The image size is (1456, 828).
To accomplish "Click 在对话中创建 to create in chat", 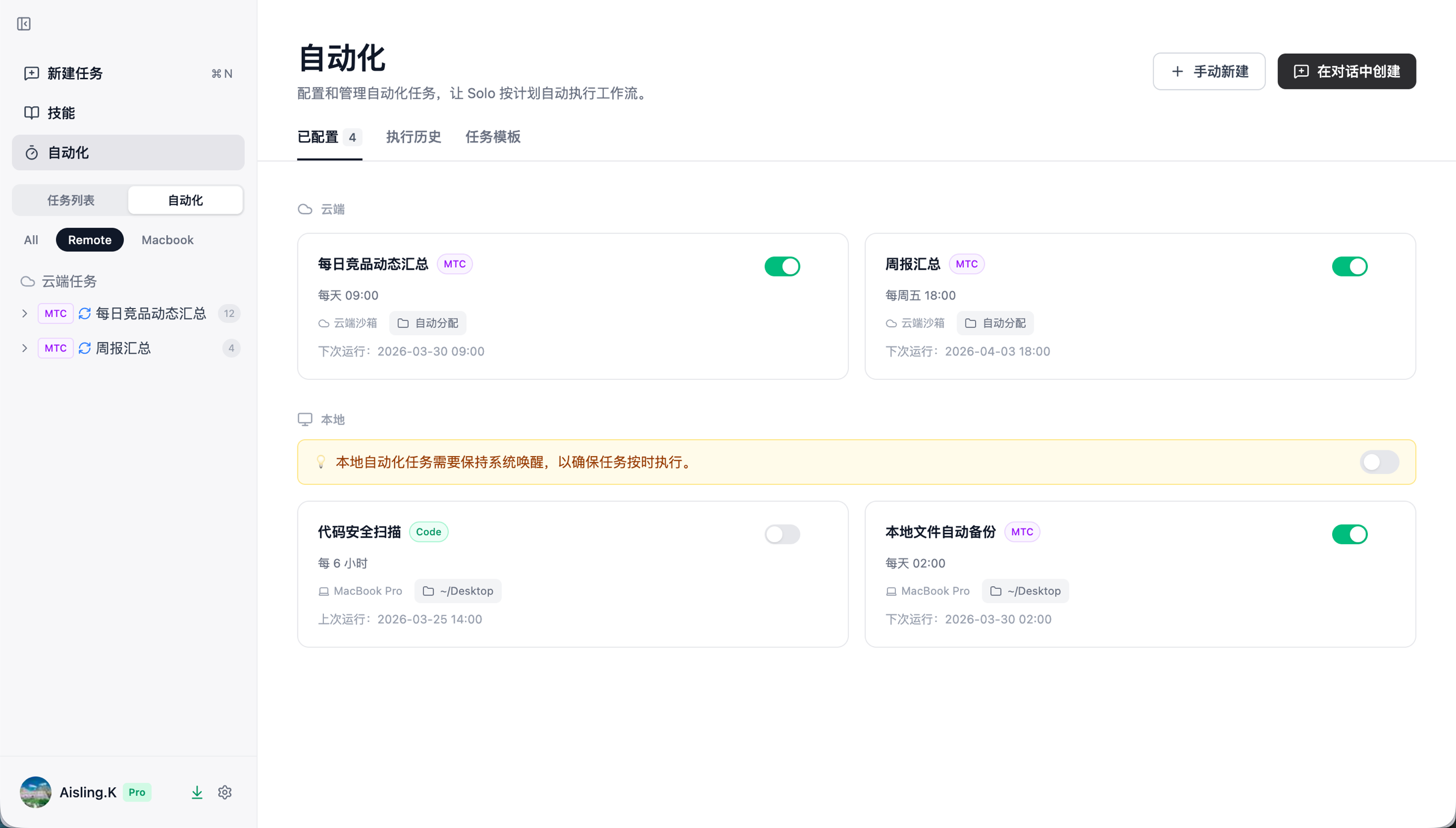I will pyautogui.click(x=1346, y=71).
